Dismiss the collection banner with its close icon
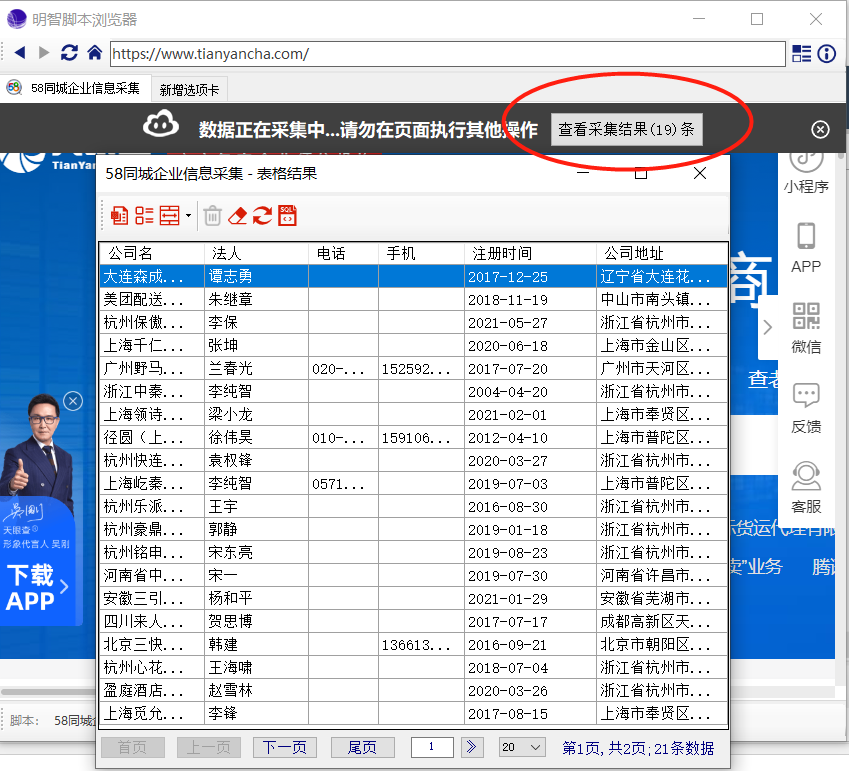The image size is (849, 771). [820, 129]
